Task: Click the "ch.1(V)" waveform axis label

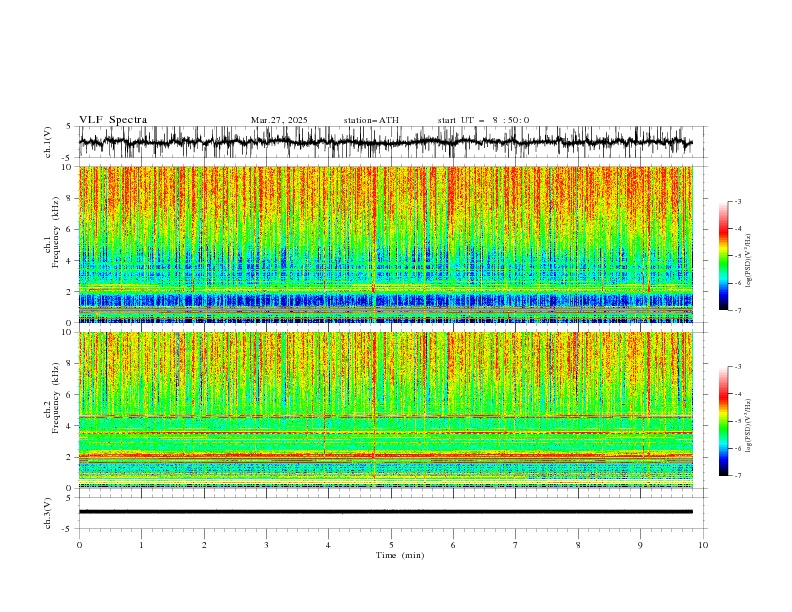Action: [48, 142]
